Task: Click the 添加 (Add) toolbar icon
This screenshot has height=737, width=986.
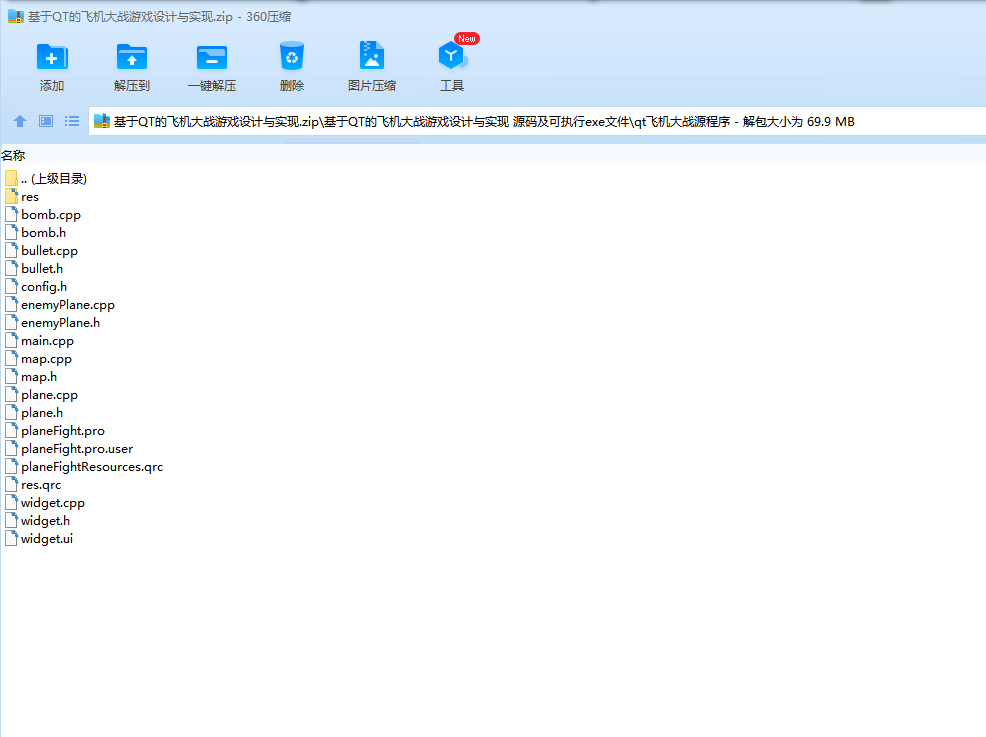Action: [52, 57]
